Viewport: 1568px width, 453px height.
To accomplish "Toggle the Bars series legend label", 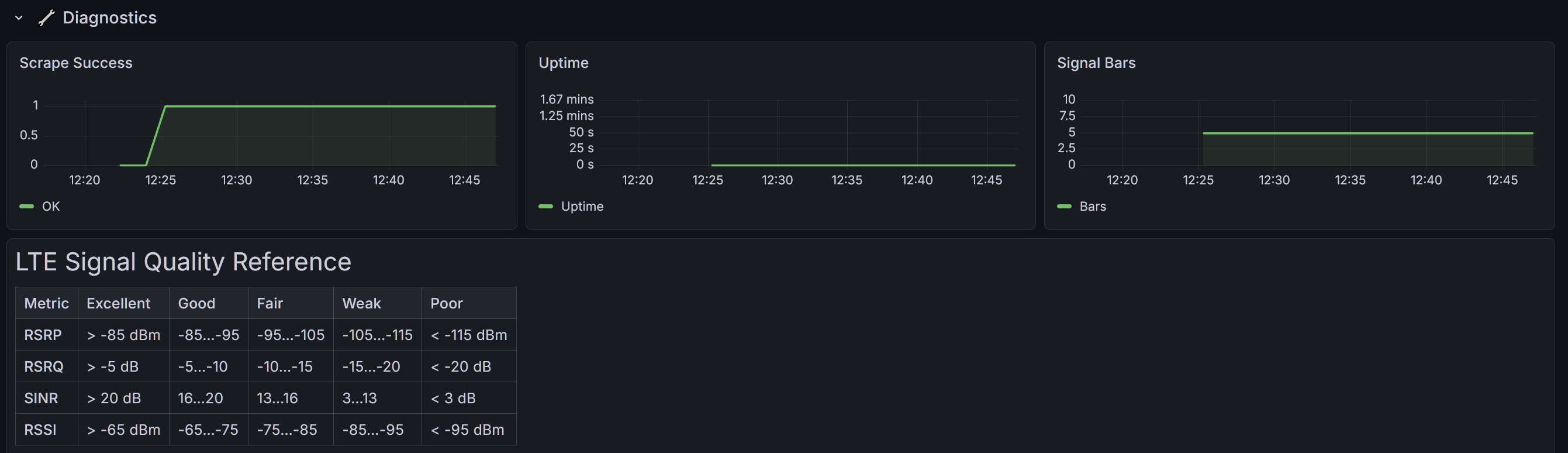I will (x=1093, y=207).
